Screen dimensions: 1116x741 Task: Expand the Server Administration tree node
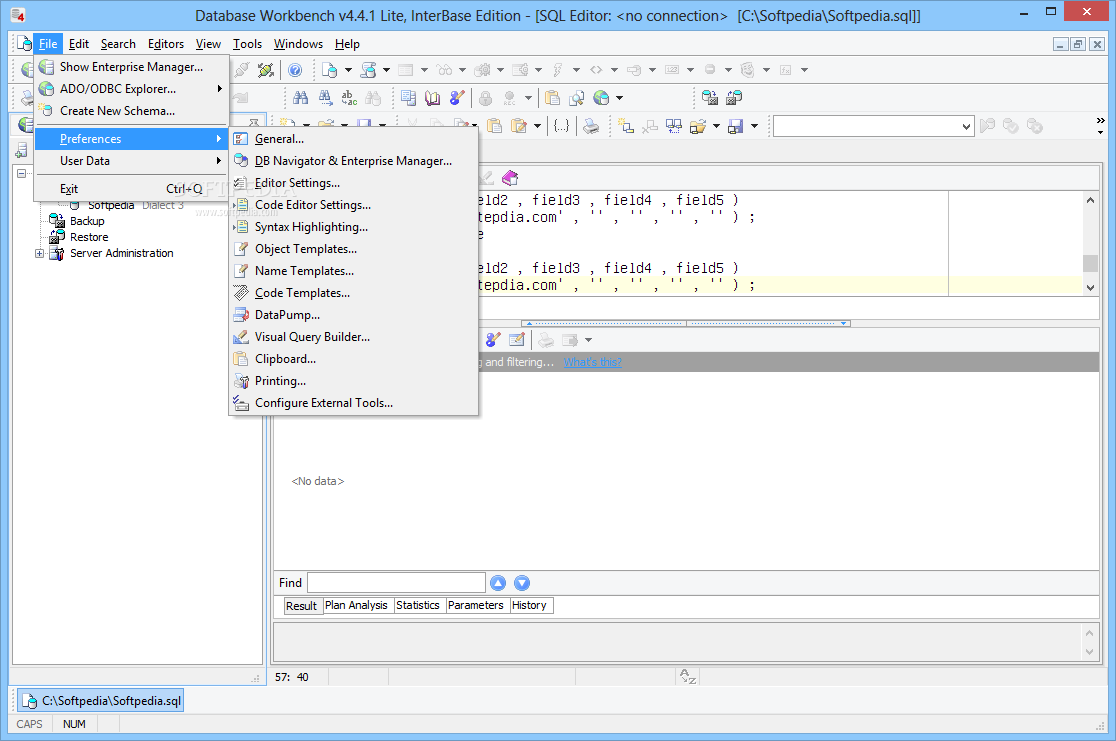tap(40, 254)
